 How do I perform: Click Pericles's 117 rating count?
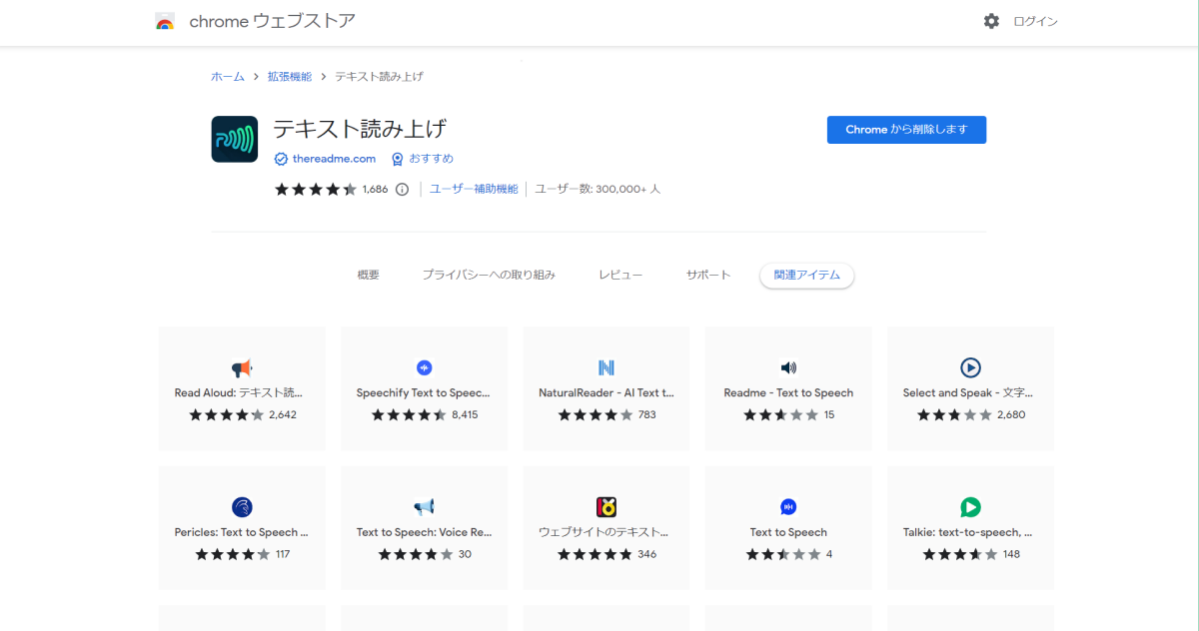[283, 555]
